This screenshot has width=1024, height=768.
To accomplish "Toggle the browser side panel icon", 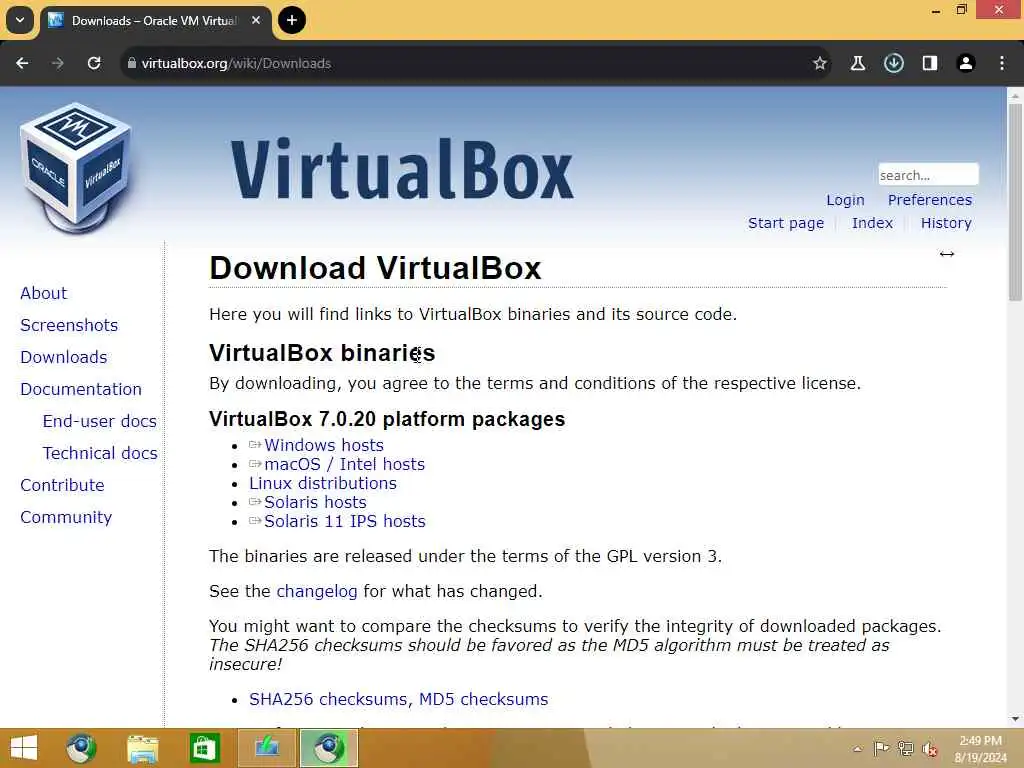I will click(929, 63).
